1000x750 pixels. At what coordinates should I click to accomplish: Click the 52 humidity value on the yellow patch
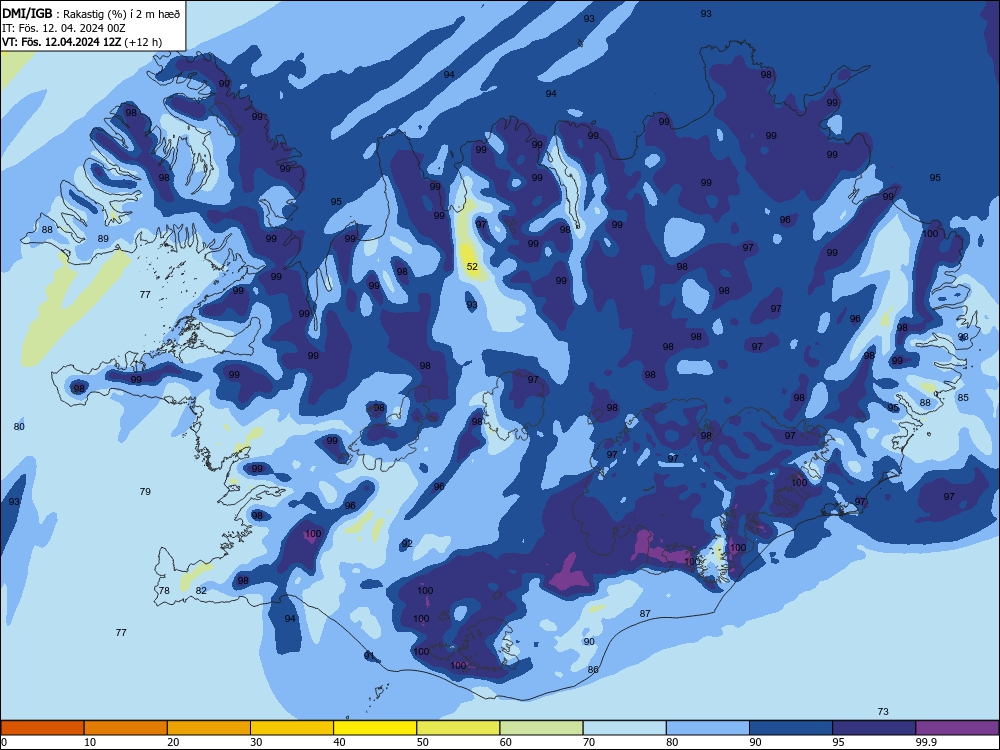[472, 267]
